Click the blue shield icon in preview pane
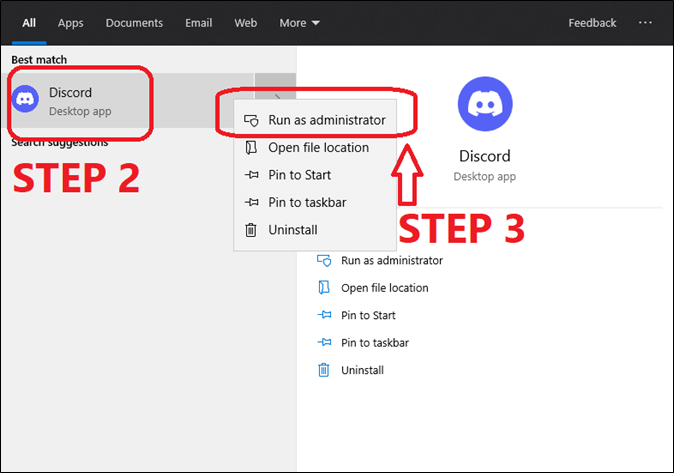The image size is (674, 473). pos(324,261)
